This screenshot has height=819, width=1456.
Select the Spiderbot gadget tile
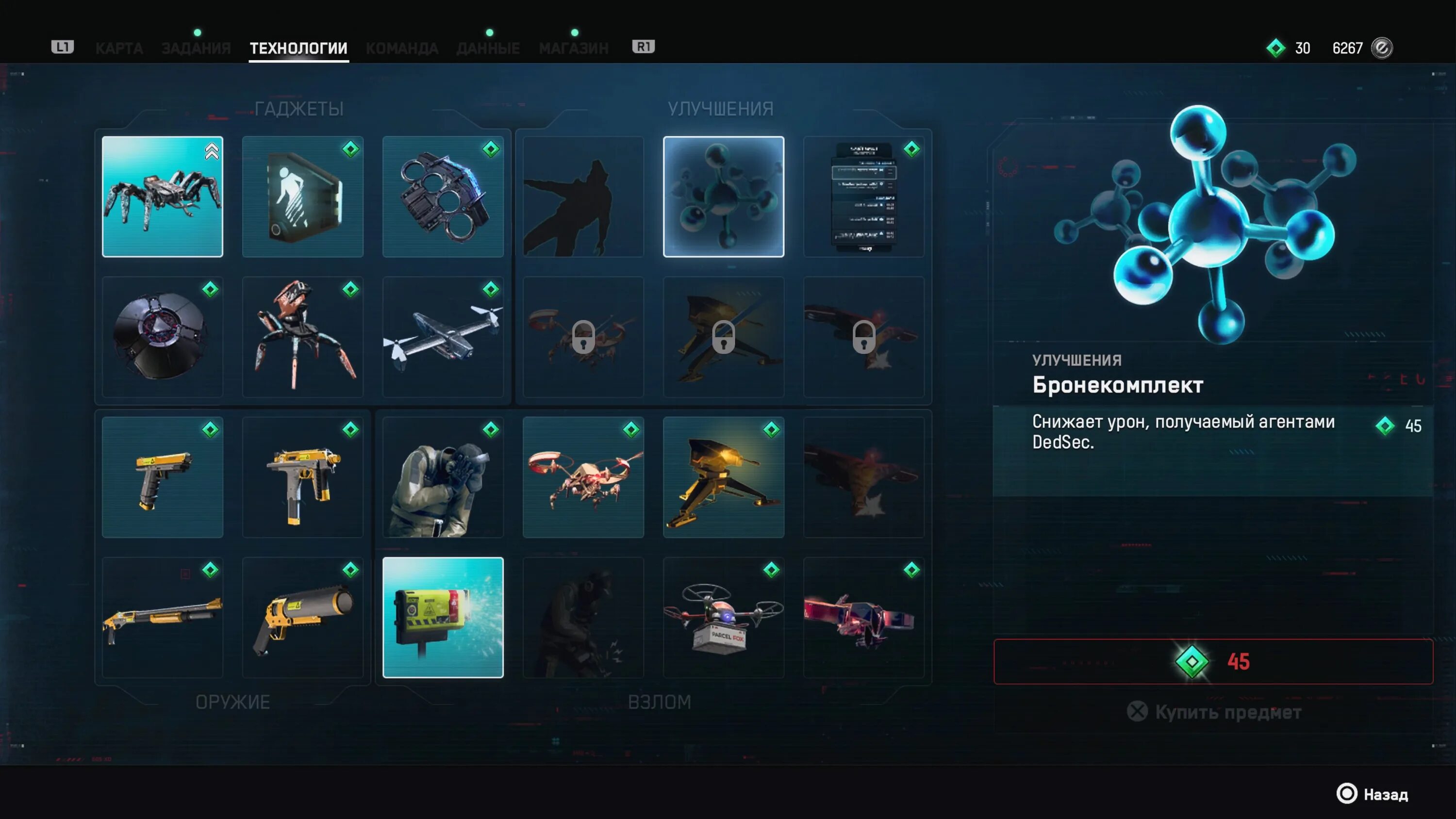pyautogui.click(x=162, y=197)
